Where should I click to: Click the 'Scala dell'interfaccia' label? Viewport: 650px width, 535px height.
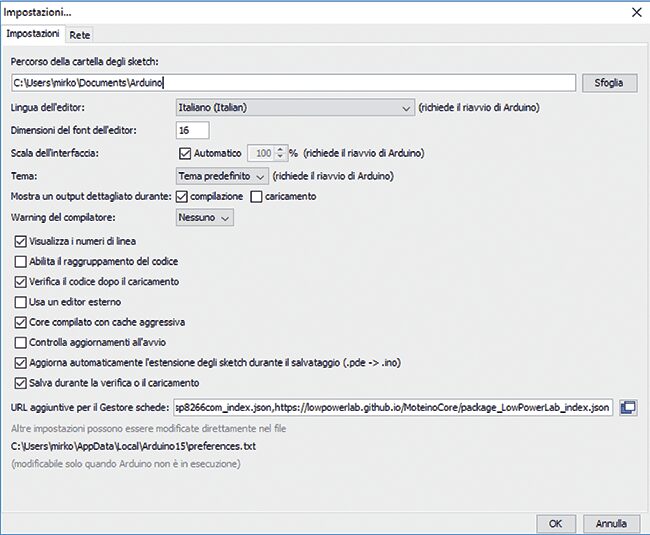click(x=55, y=153)
